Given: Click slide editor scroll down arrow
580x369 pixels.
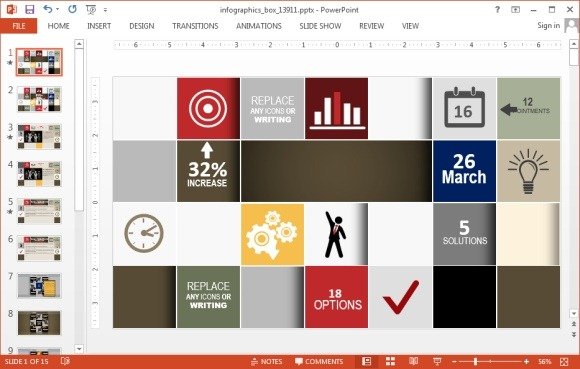Looking at the screenshot, I should coord(574,314).
